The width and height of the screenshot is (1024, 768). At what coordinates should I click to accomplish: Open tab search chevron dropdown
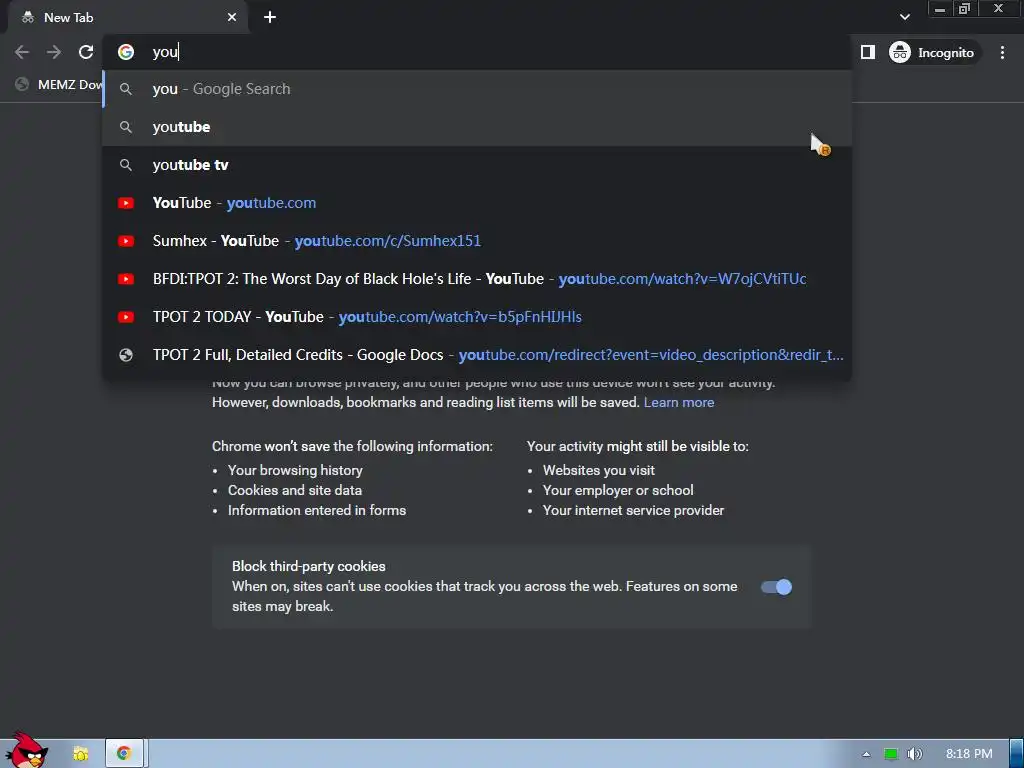[x=904, y=17]
